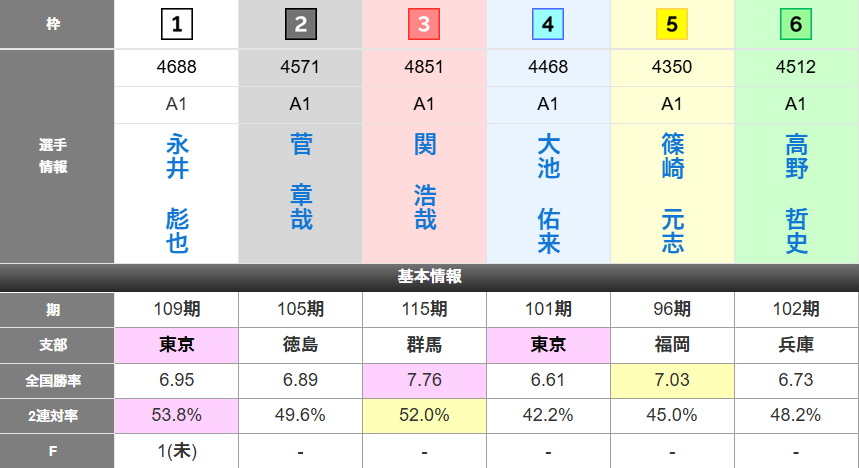Viewport: 859px width, 468px height.
Task: Click the red lane 3 number badge
Action: (x=425, y=24)
